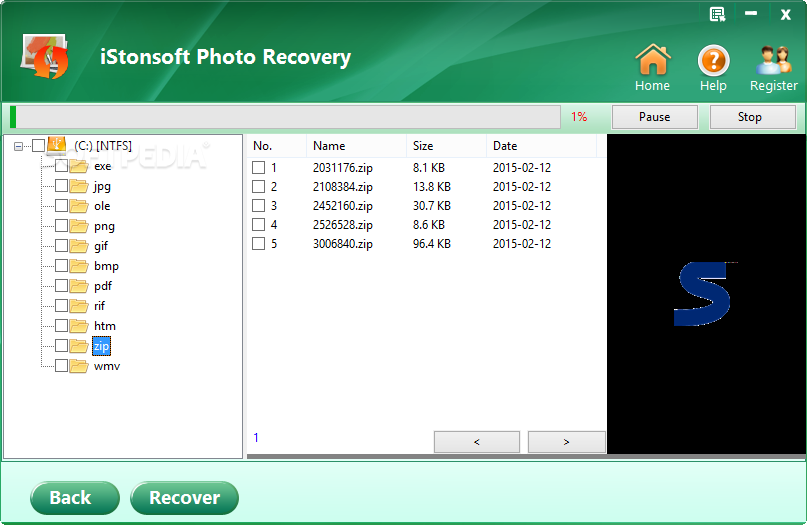Close the Photo Recovery window
This screenshot has height=525, width=807.
[785, 14]
